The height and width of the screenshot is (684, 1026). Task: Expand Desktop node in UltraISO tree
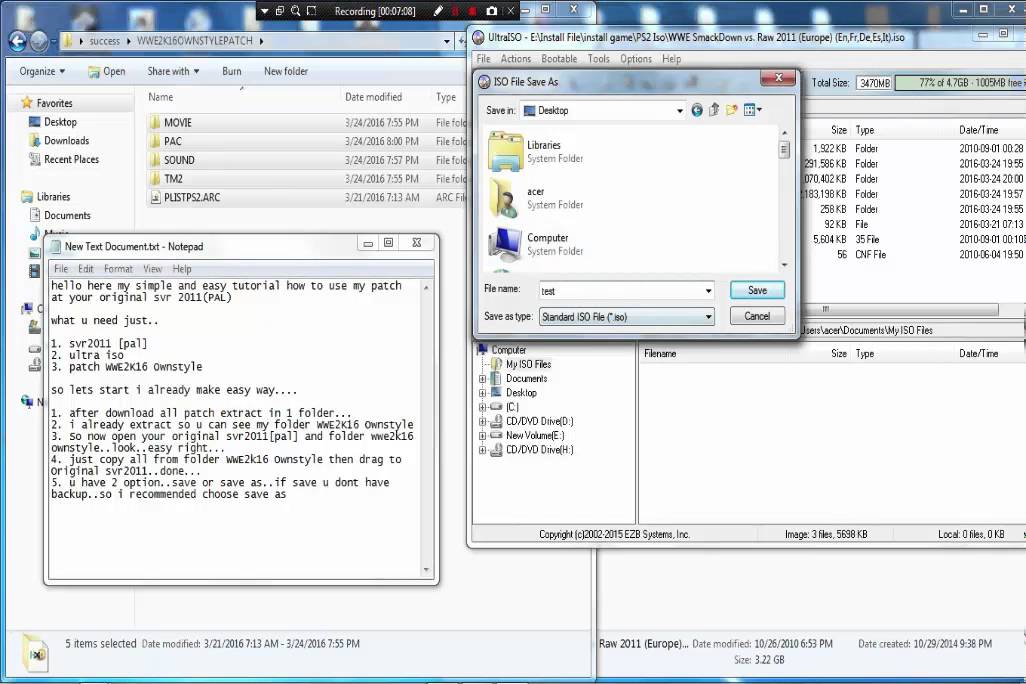[x=482, y=393]
